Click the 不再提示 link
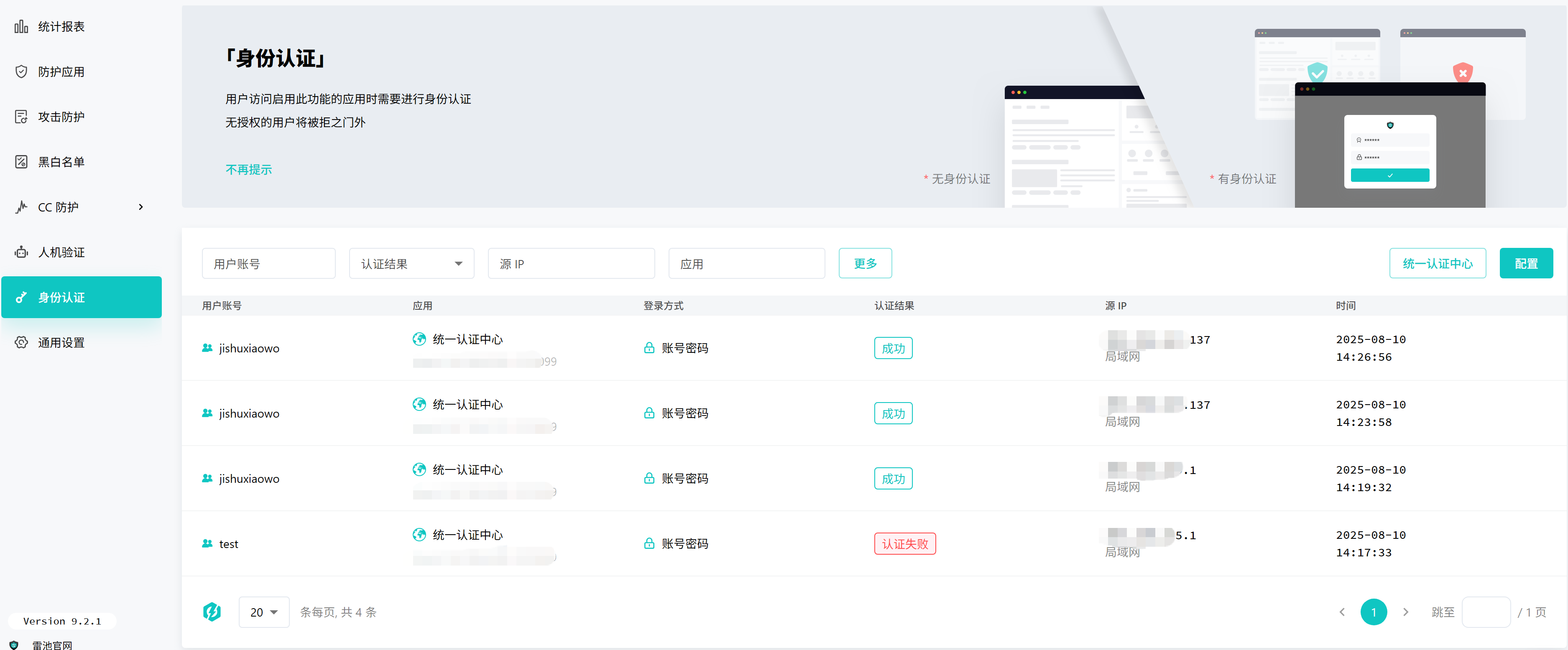Screen dimensions: 1568x650 click(x=248, y=169)
